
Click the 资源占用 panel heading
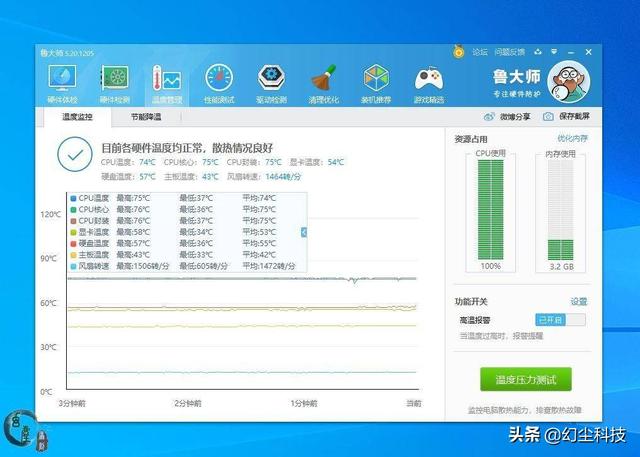point(471,139)
